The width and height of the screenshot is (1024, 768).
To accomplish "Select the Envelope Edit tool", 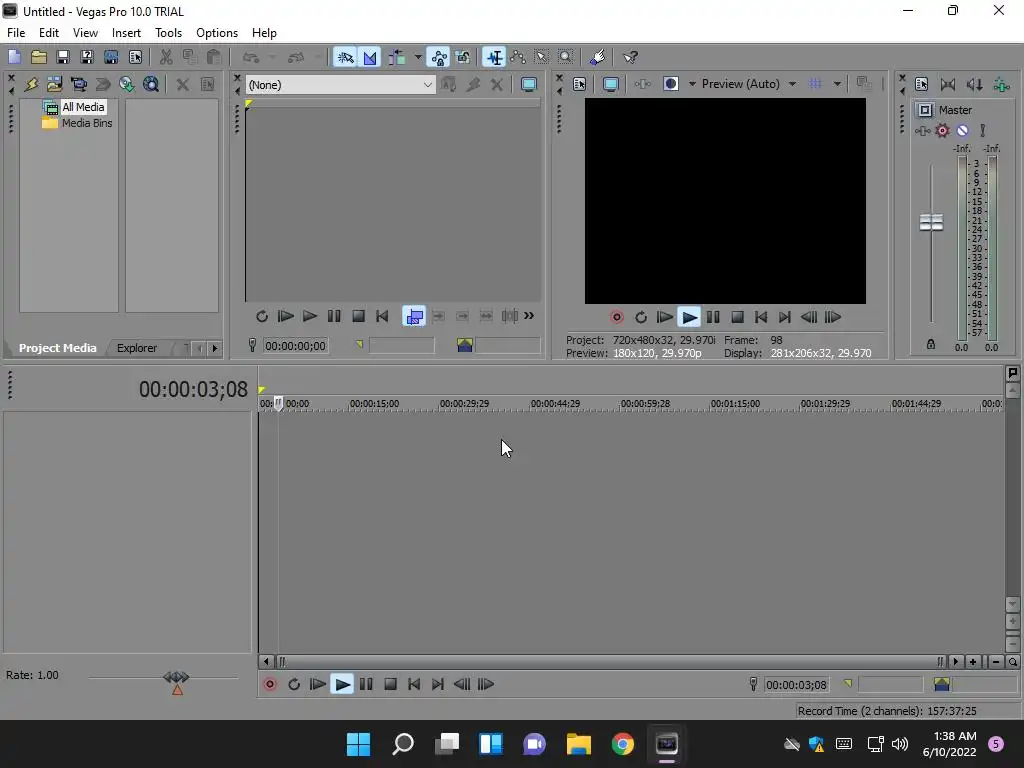I will (x=519, y=57).
